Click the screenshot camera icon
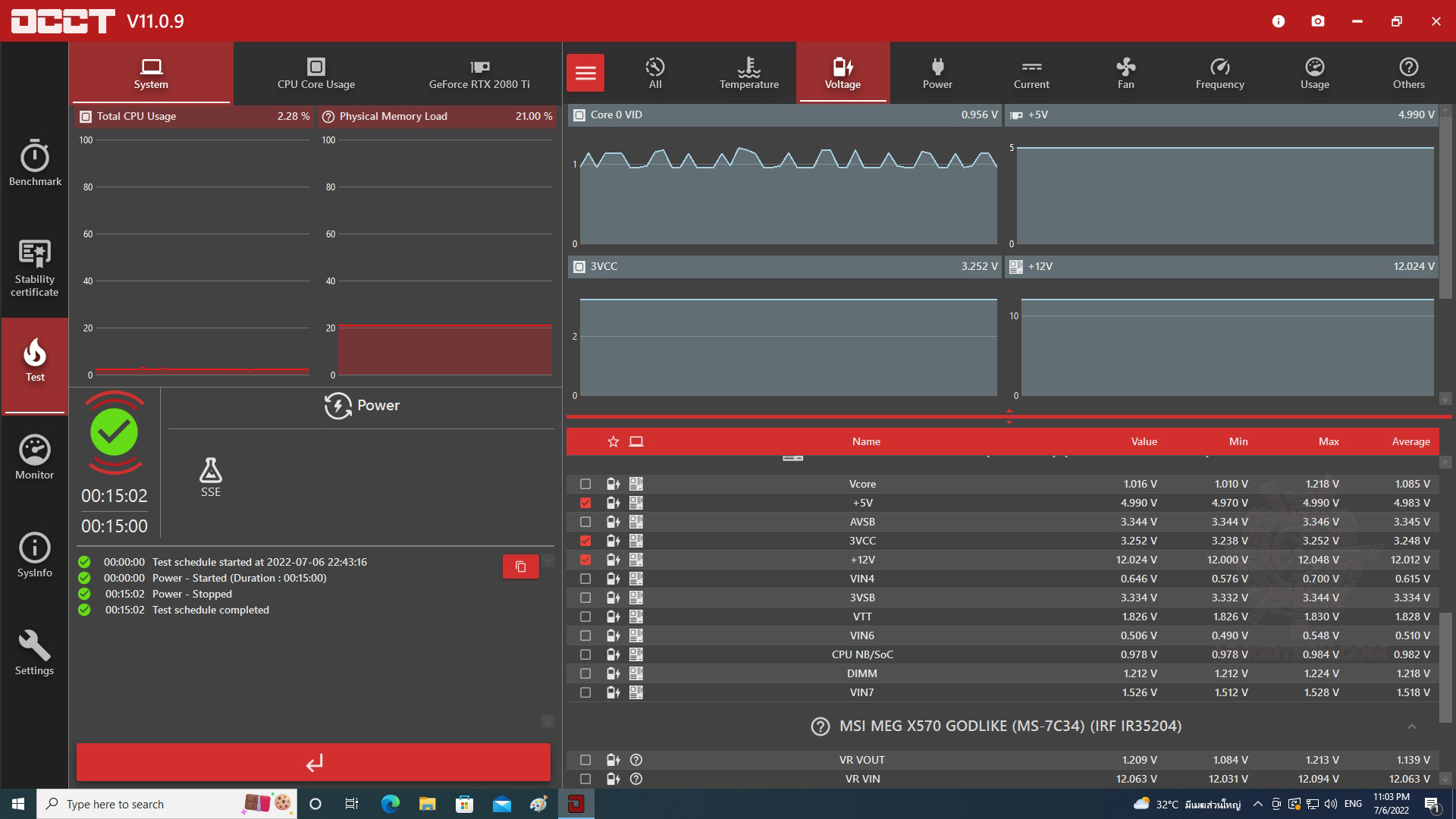 click(1318, 21)
